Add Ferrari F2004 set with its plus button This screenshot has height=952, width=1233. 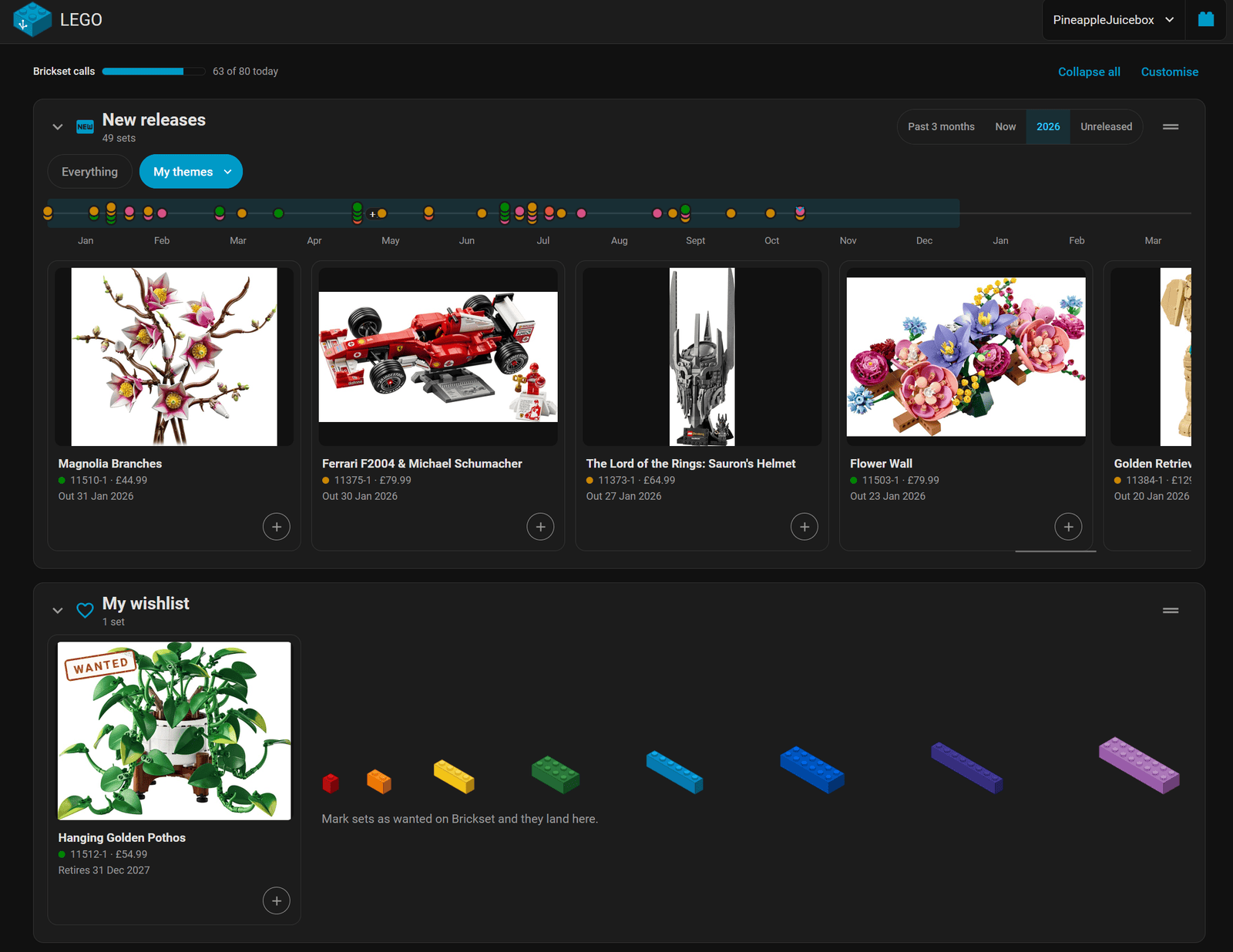click(540, 527)
